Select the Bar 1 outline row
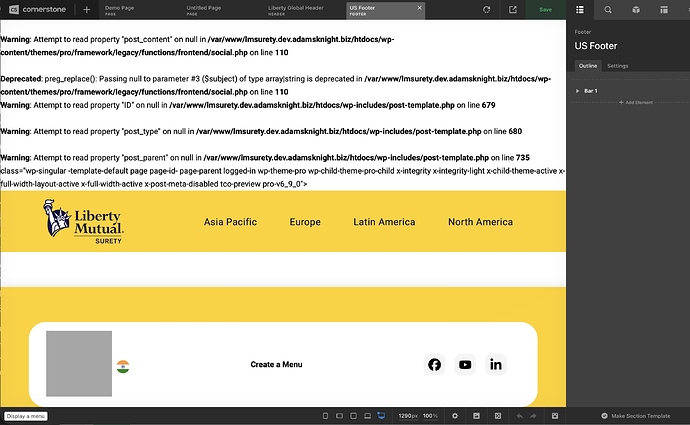690x425 pixels. click(630, 91)
